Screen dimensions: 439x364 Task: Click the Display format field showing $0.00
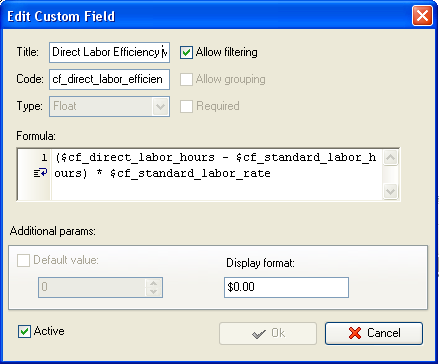tap(286, 287)
